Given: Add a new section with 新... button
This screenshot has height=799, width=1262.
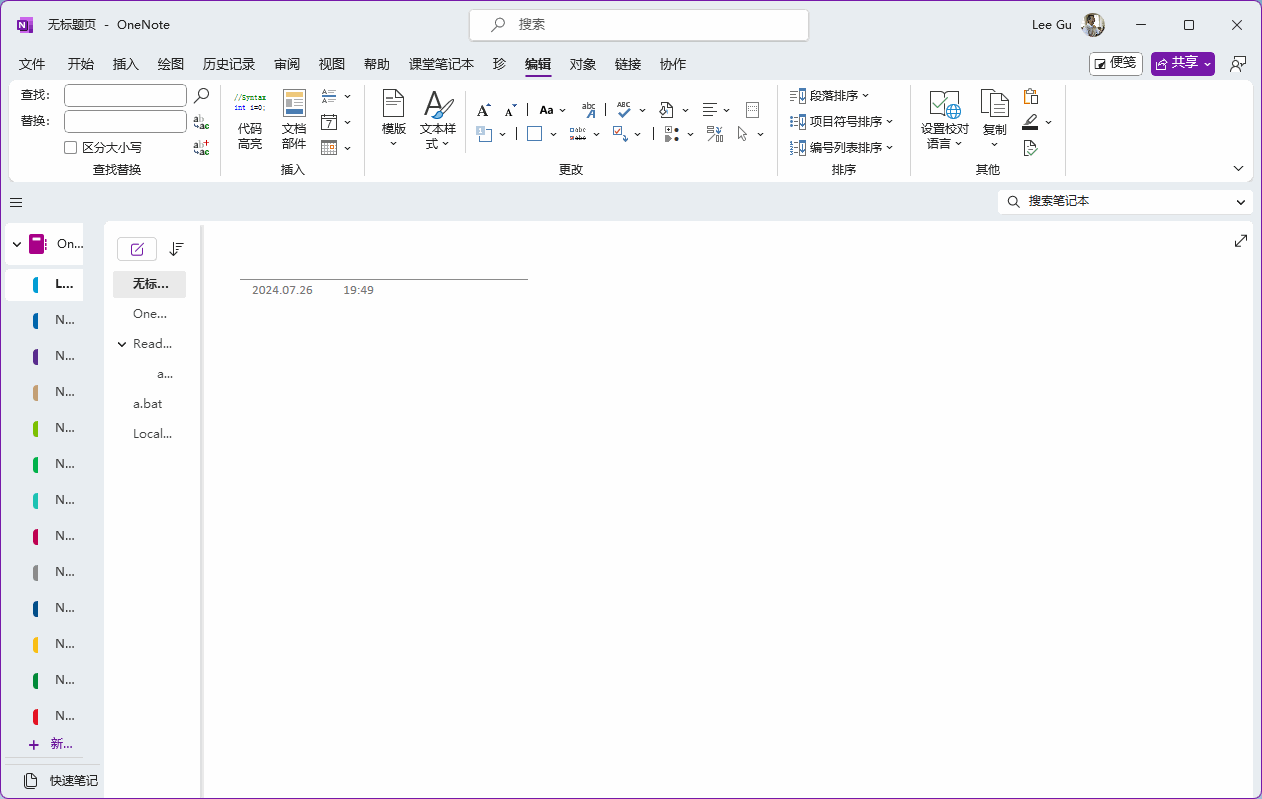Looking at the screenshot, I should coord(51,744).
